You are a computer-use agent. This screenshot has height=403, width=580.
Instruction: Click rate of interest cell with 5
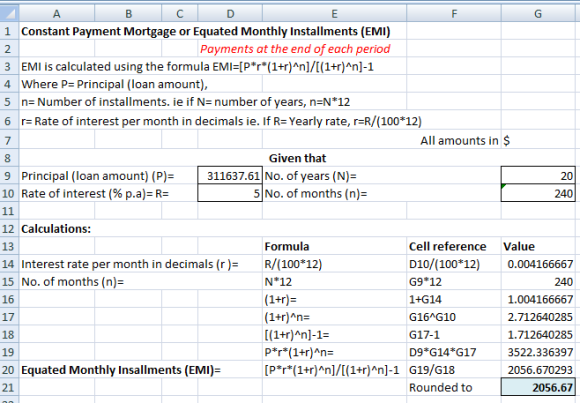pos(230,193)
